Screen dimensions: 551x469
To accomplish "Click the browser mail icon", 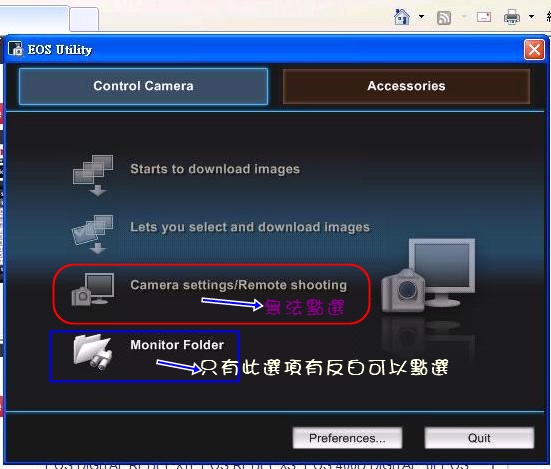I will click(x=484, y=17).
